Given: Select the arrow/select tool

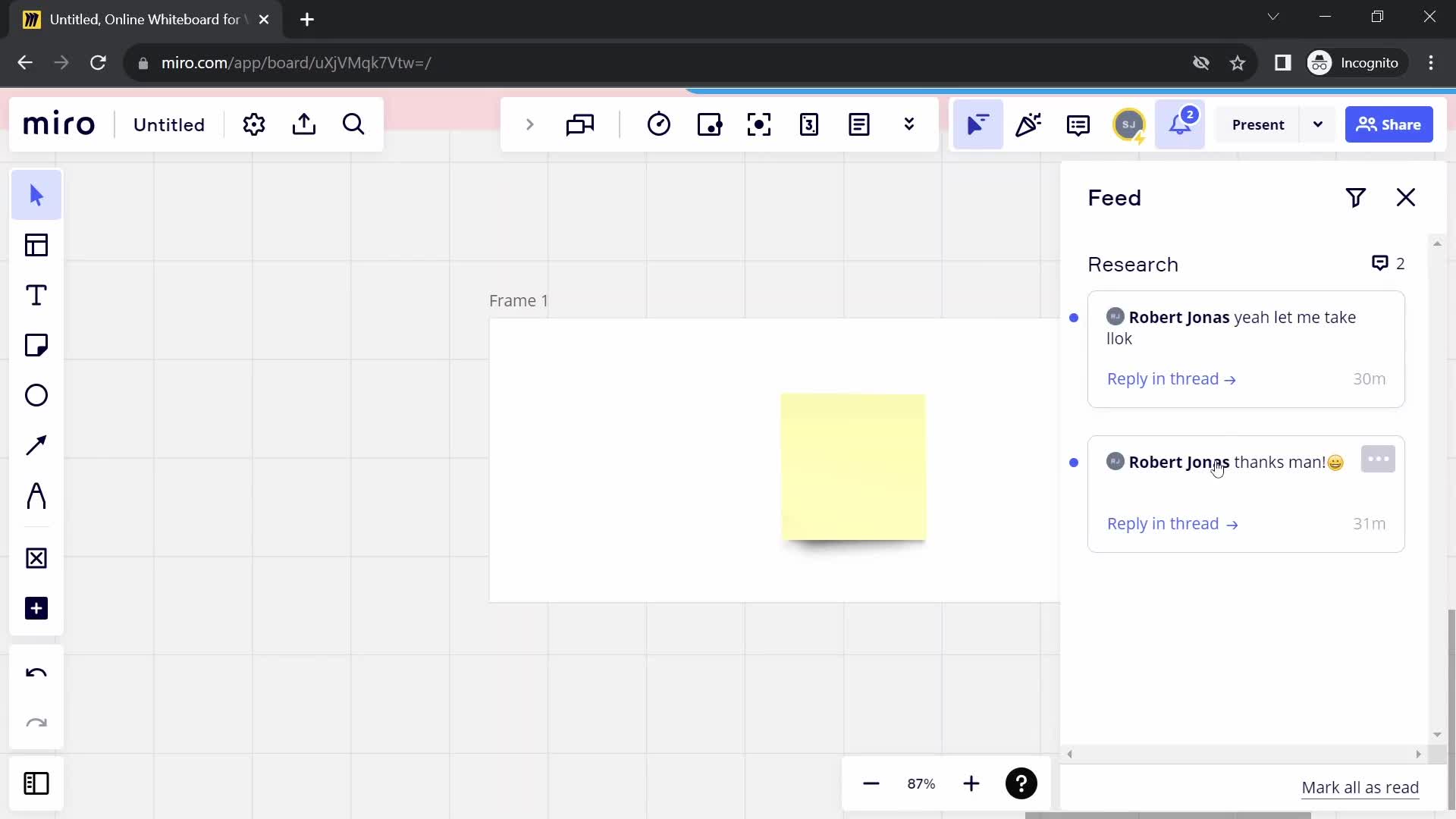Looking at the screenshot, I should coord(36,196).
